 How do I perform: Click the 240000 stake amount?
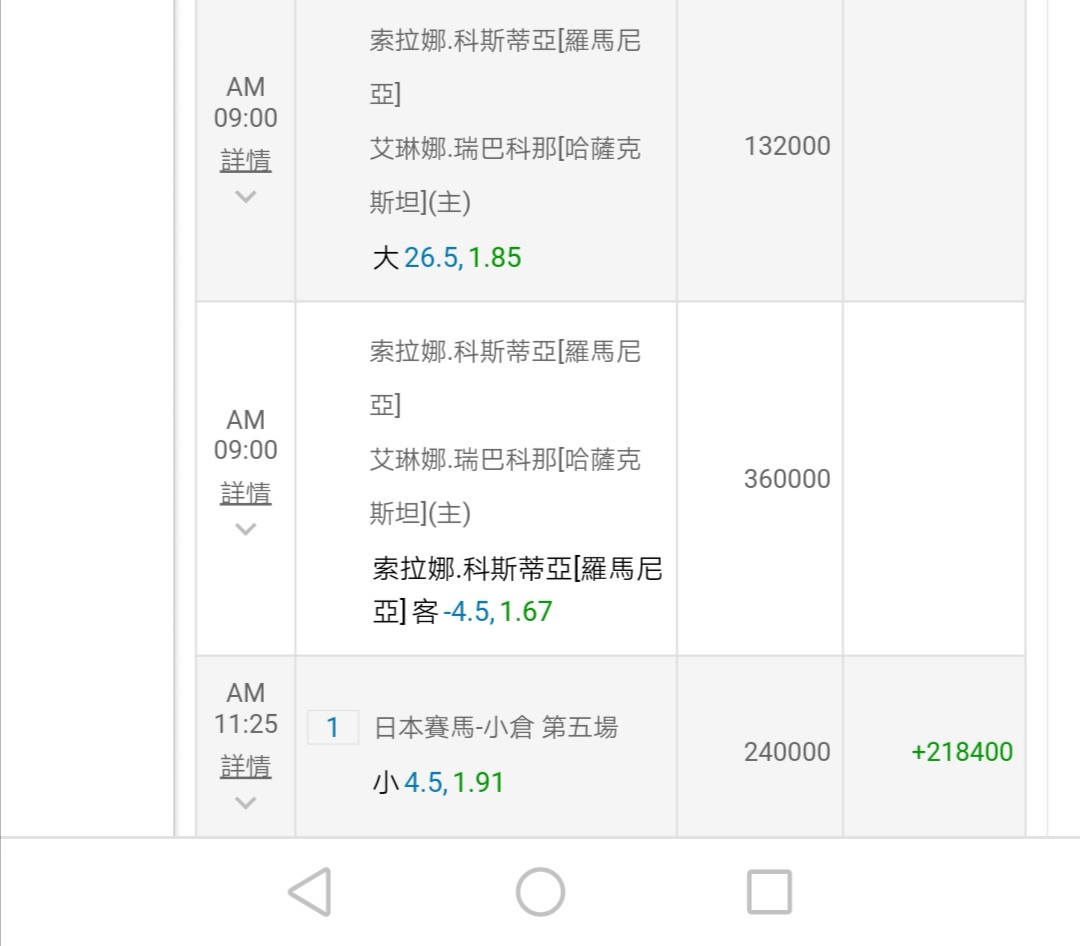pos(786,752)
